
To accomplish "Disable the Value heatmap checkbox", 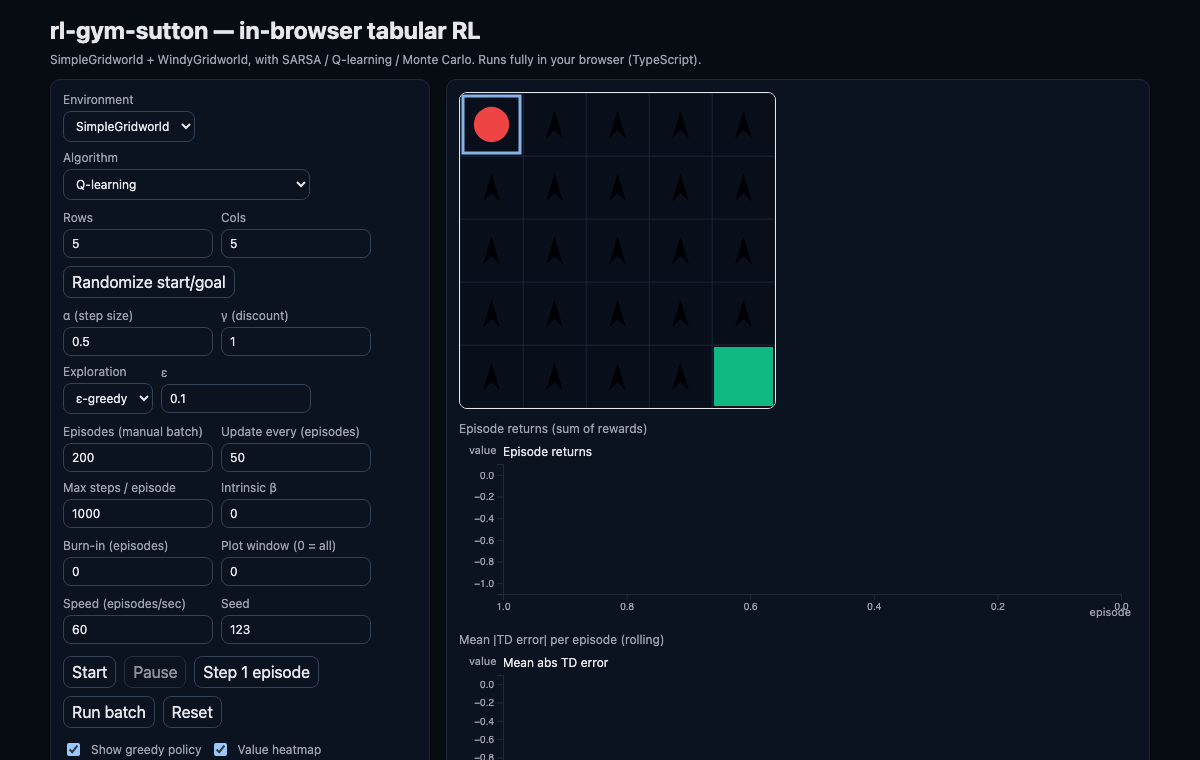I will pyautogui.click(x=220, y=749).
